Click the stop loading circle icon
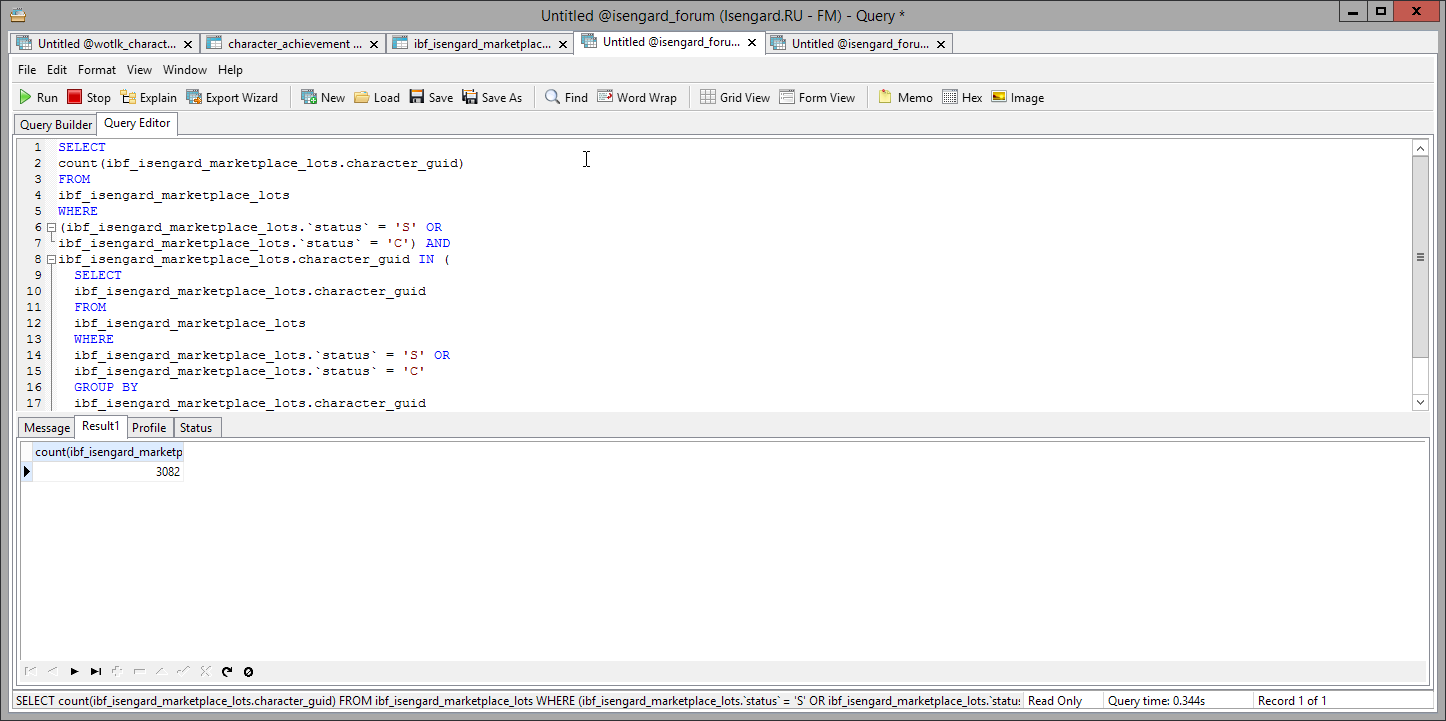The image size is (1446, 721). 249,671
